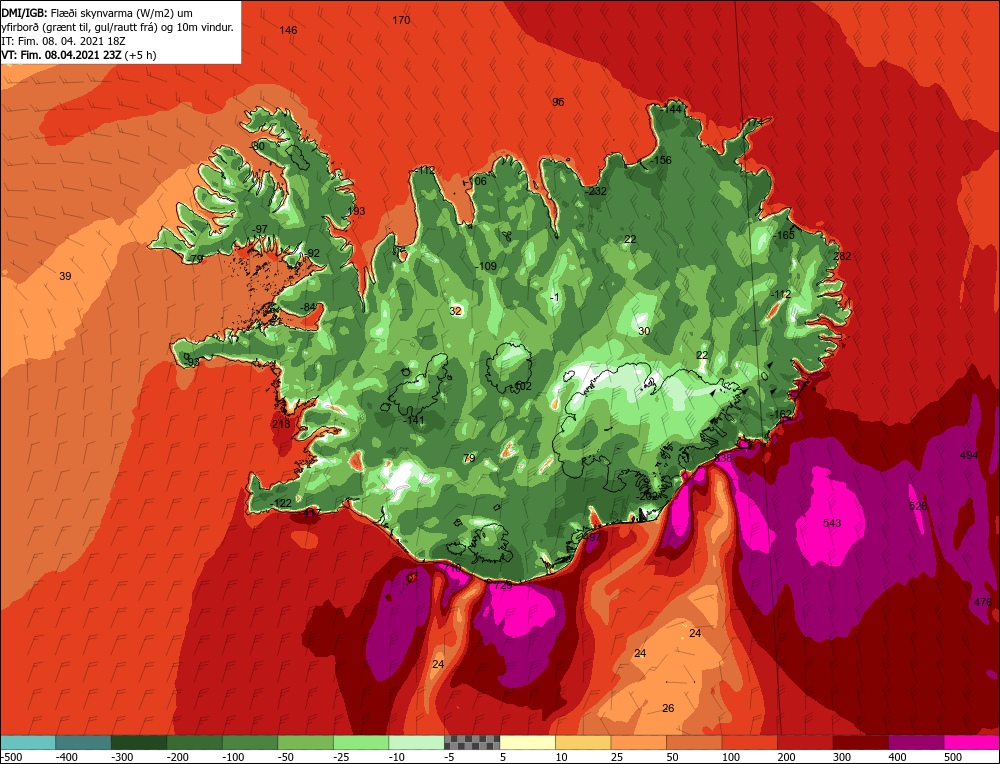1000x764 pixels.
Task: Click the 146 value at top left
Action: tap(288, 30)
